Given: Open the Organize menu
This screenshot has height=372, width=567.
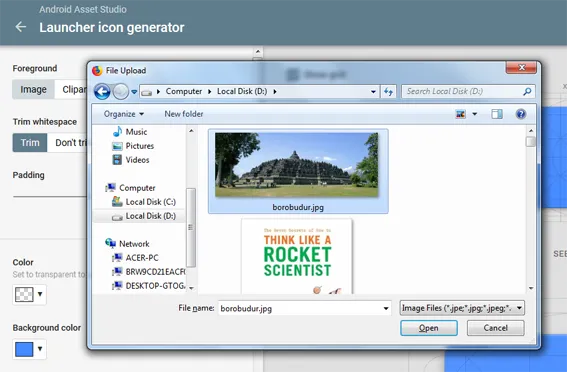Looking at the screenshot, I should (124, 114).
